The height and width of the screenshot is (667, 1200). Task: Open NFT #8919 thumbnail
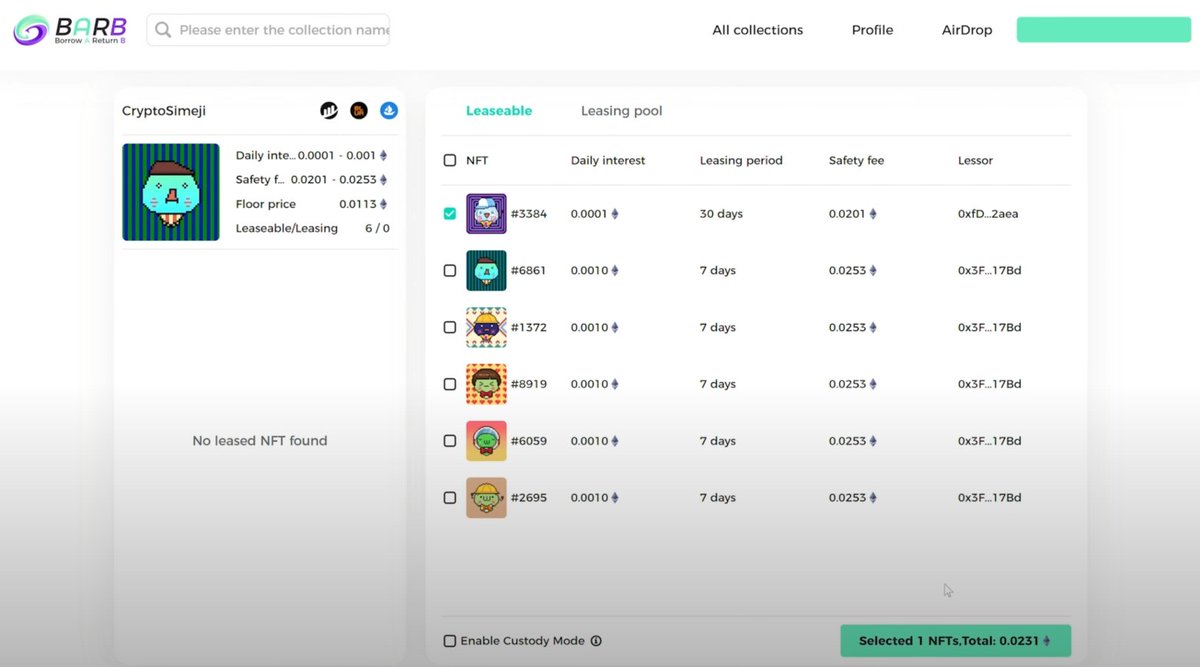tap(486, 384)
